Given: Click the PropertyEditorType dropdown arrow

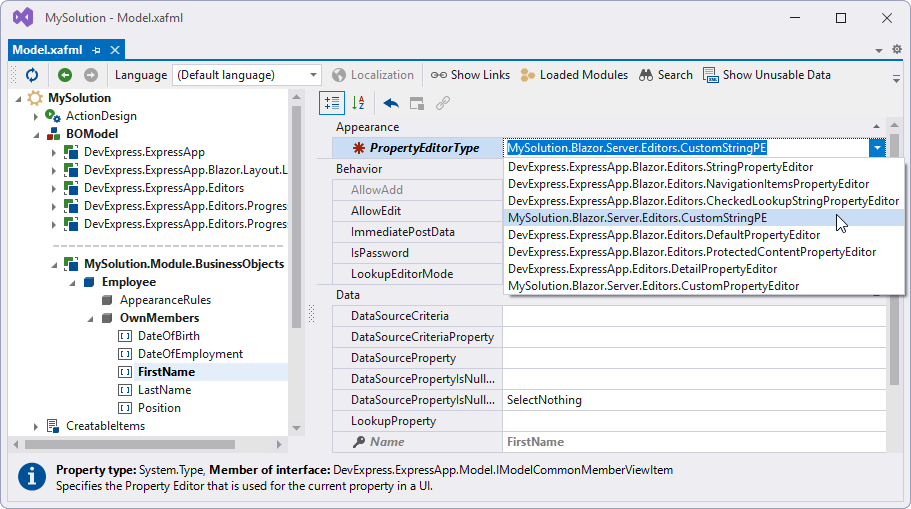Looking at the screenshot, I should (x=877, y=148).
